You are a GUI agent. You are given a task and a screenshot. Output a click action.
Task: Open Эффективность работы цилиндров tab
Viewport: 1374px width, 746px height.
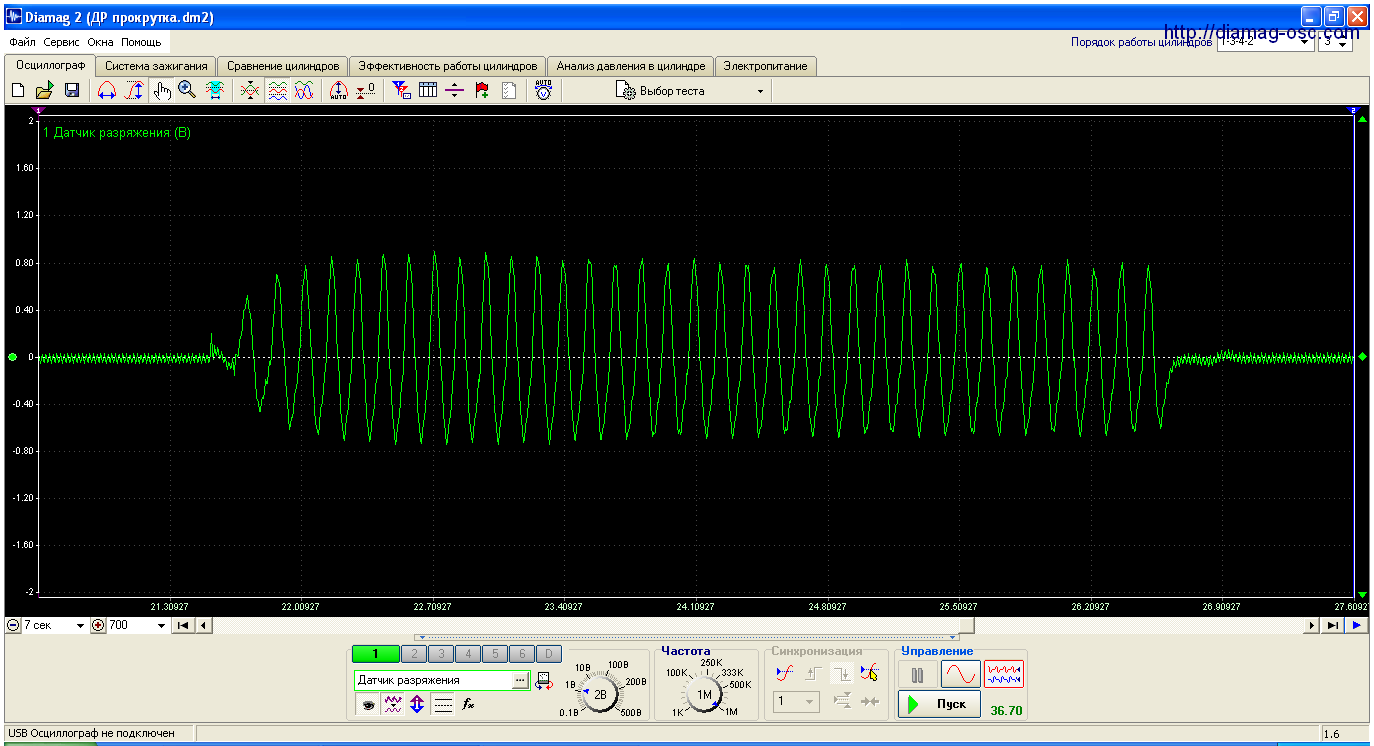[448, 66]
